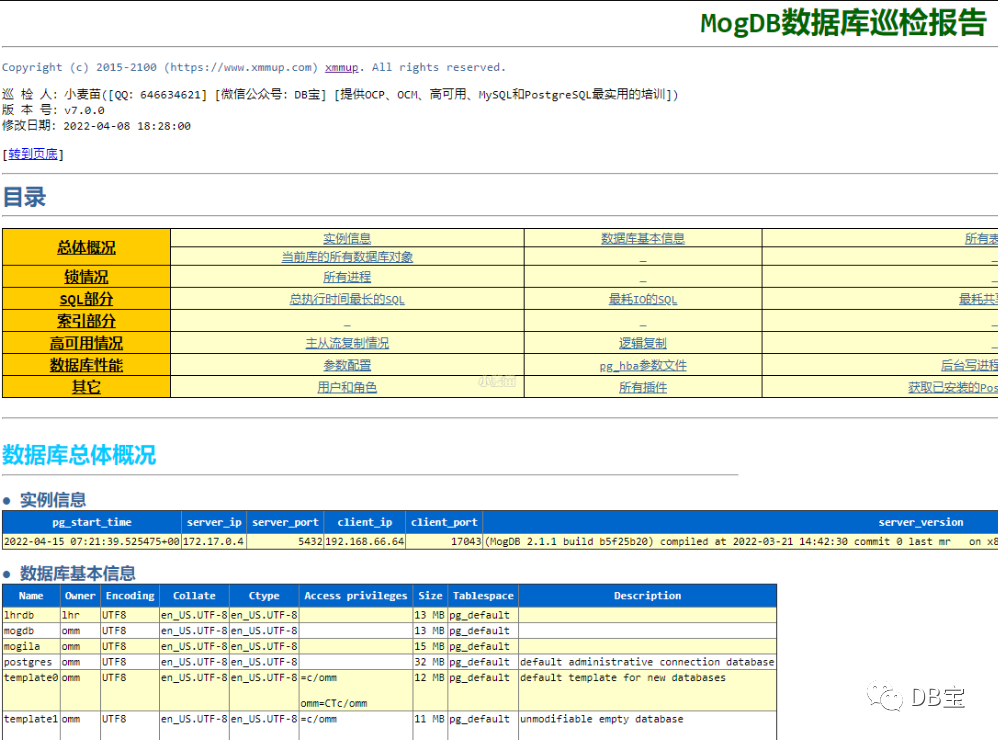Open 获取已安装的 link in 其它 row
Screen dimensions: 998x740
click(953, 387)
